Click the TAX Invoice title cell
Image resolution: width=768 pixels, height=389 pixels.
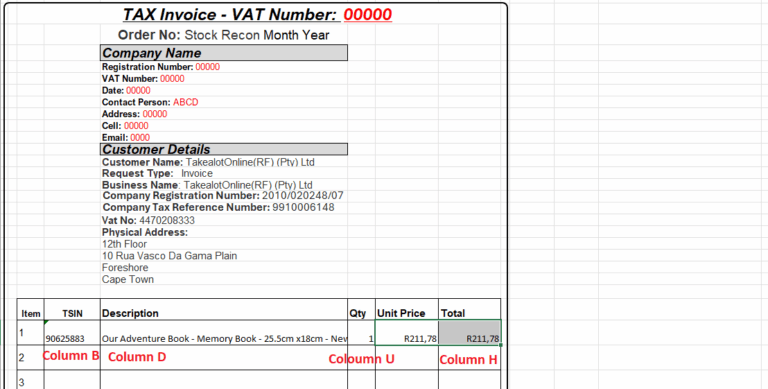[x=257, y=15]
